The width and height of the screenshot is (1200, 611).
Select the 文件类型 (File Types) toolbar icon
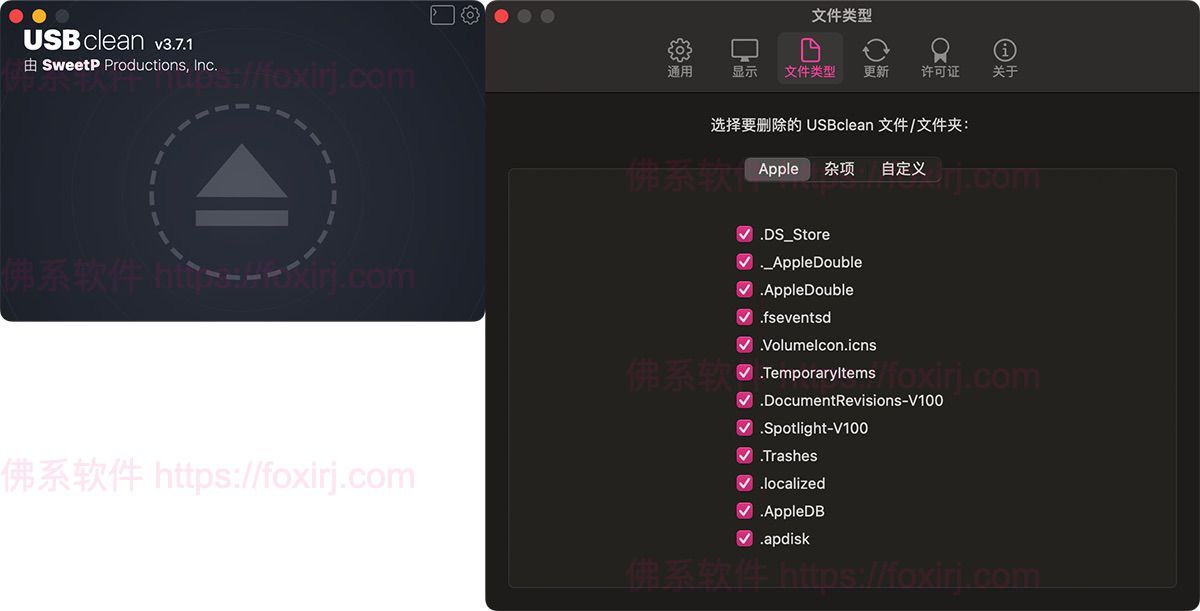pos(809,57)
